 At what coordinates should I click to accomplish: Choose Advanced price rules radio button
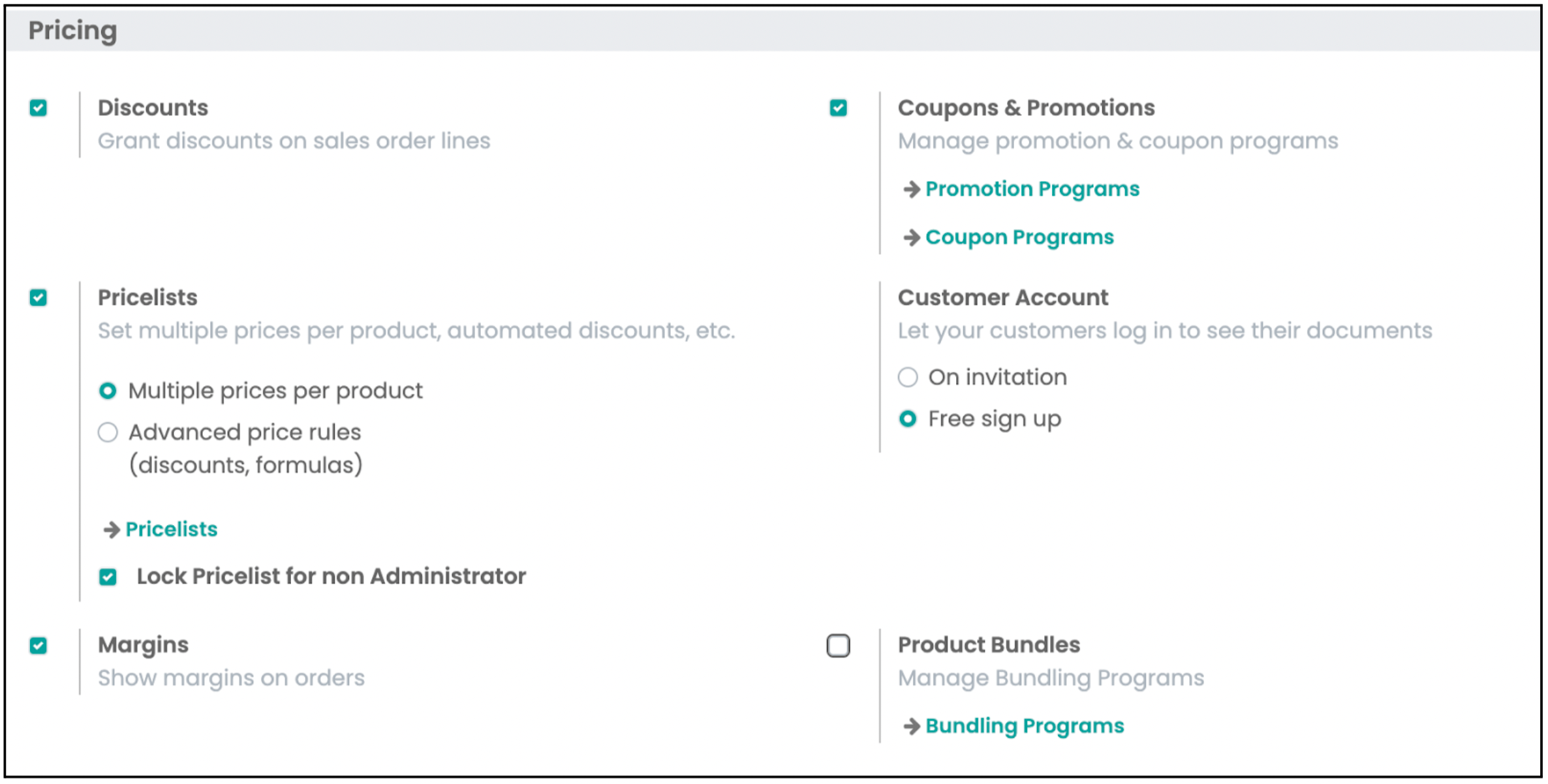click(108, 432)
